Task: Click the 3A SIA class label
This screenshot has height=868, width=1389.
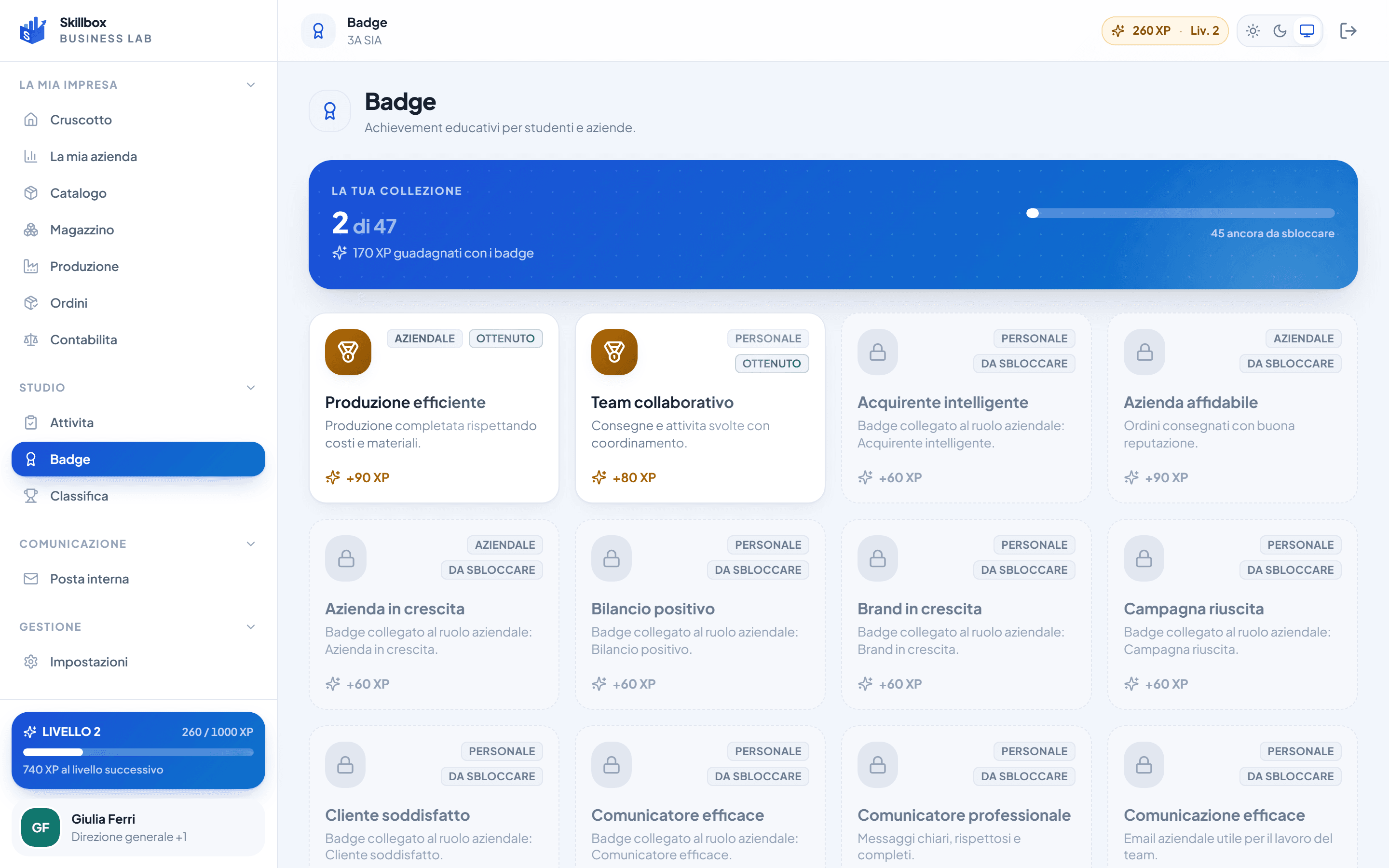Action: 365,40
